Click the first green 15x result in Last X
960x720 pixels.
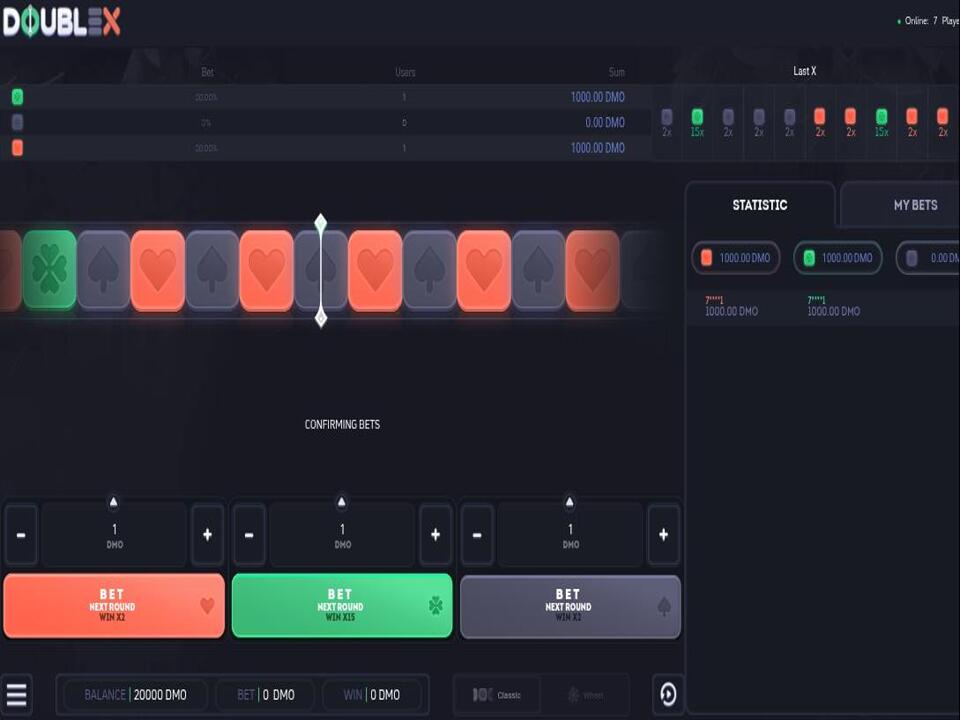tap(697, 122)
